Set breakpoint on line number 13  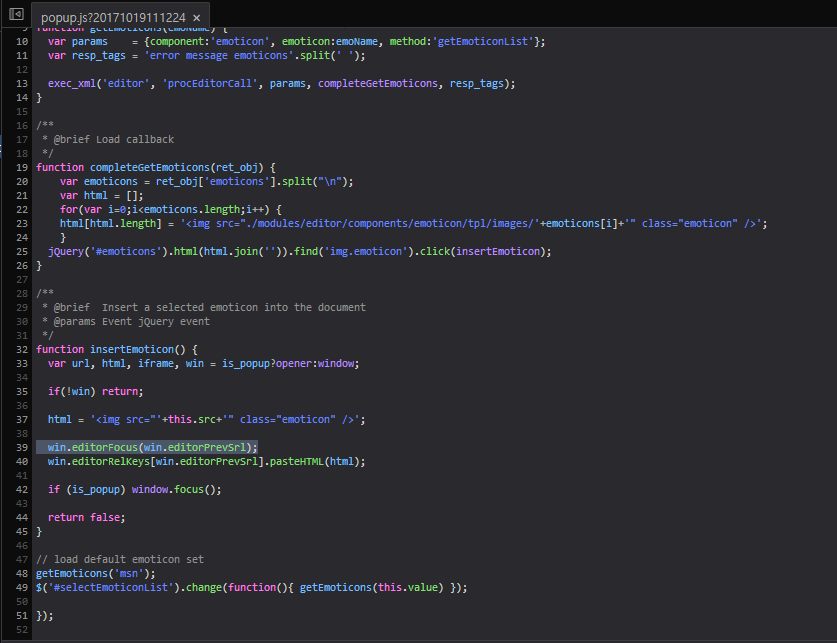(22, 83)
